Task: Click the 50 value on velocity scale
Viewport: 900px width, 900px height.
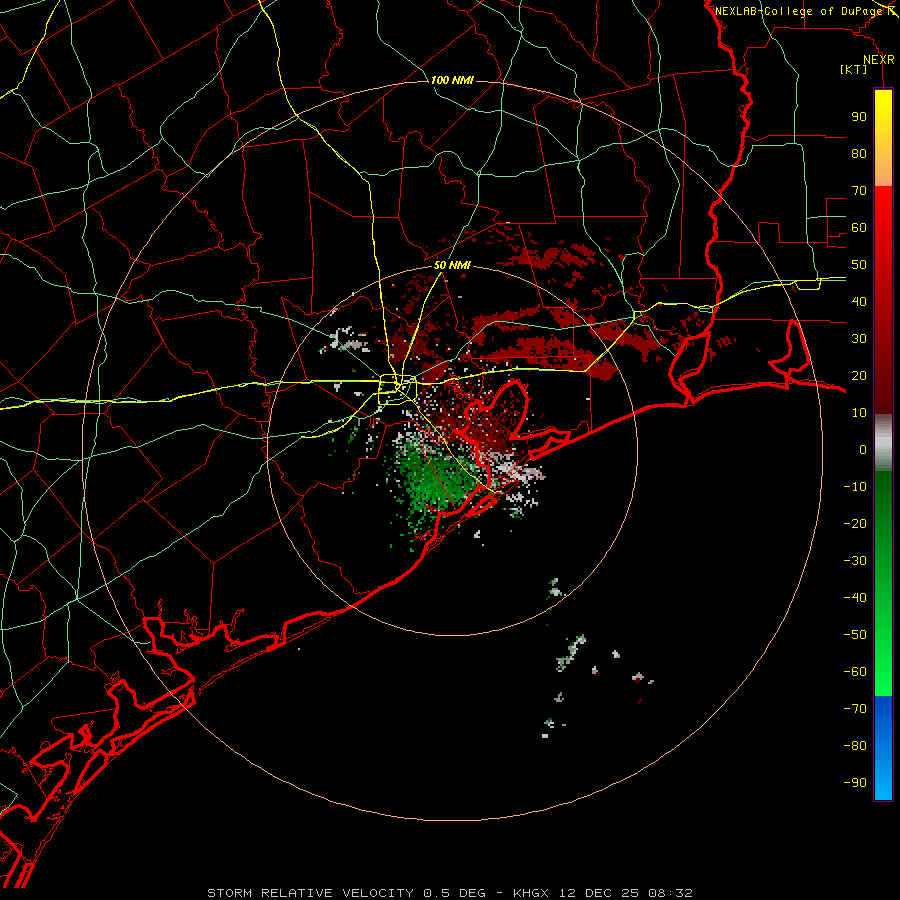Action: click(x=859, y=265)
